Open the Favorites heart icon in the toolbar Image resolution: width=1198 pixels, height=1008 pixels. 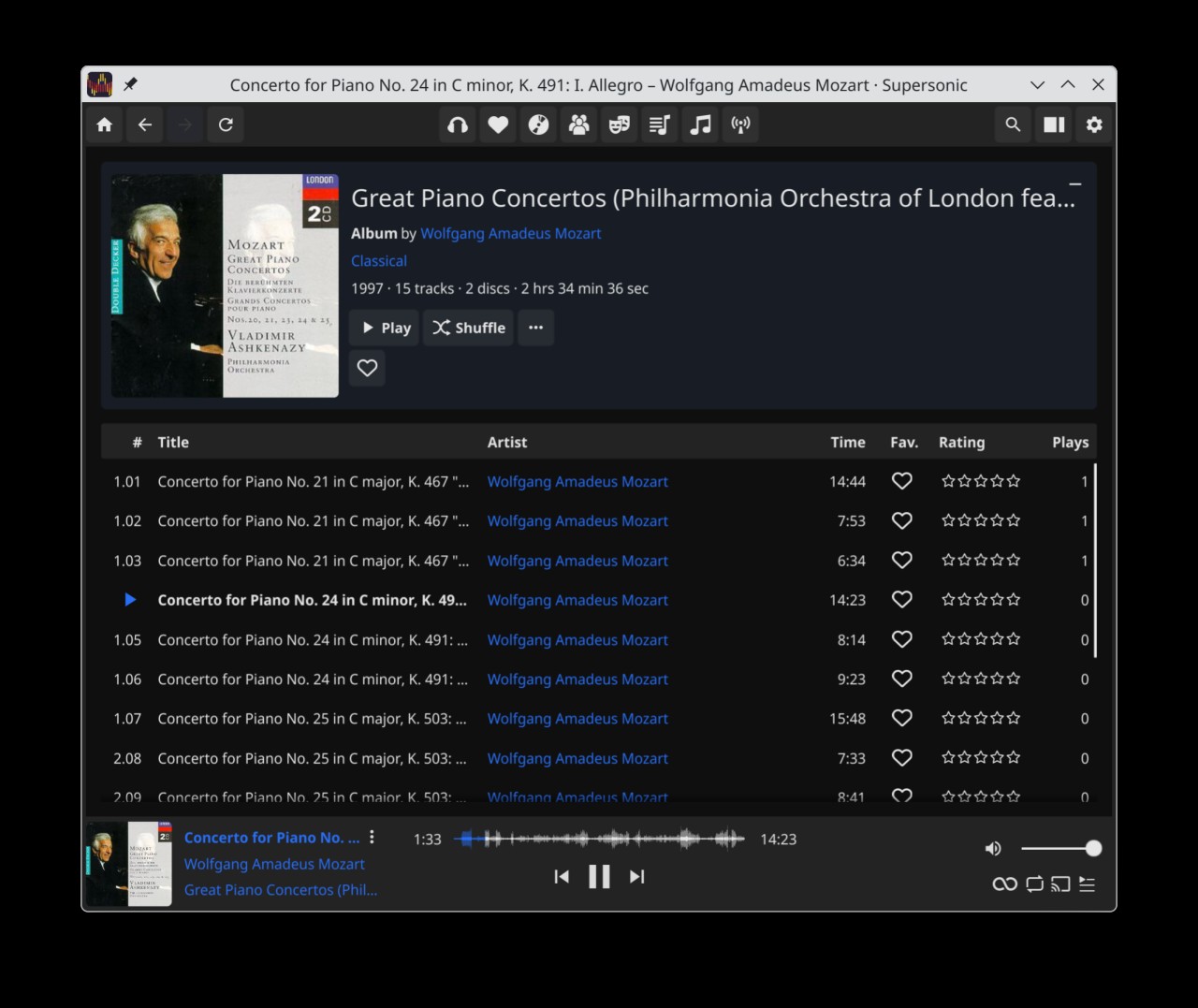(x=497, y=124)
